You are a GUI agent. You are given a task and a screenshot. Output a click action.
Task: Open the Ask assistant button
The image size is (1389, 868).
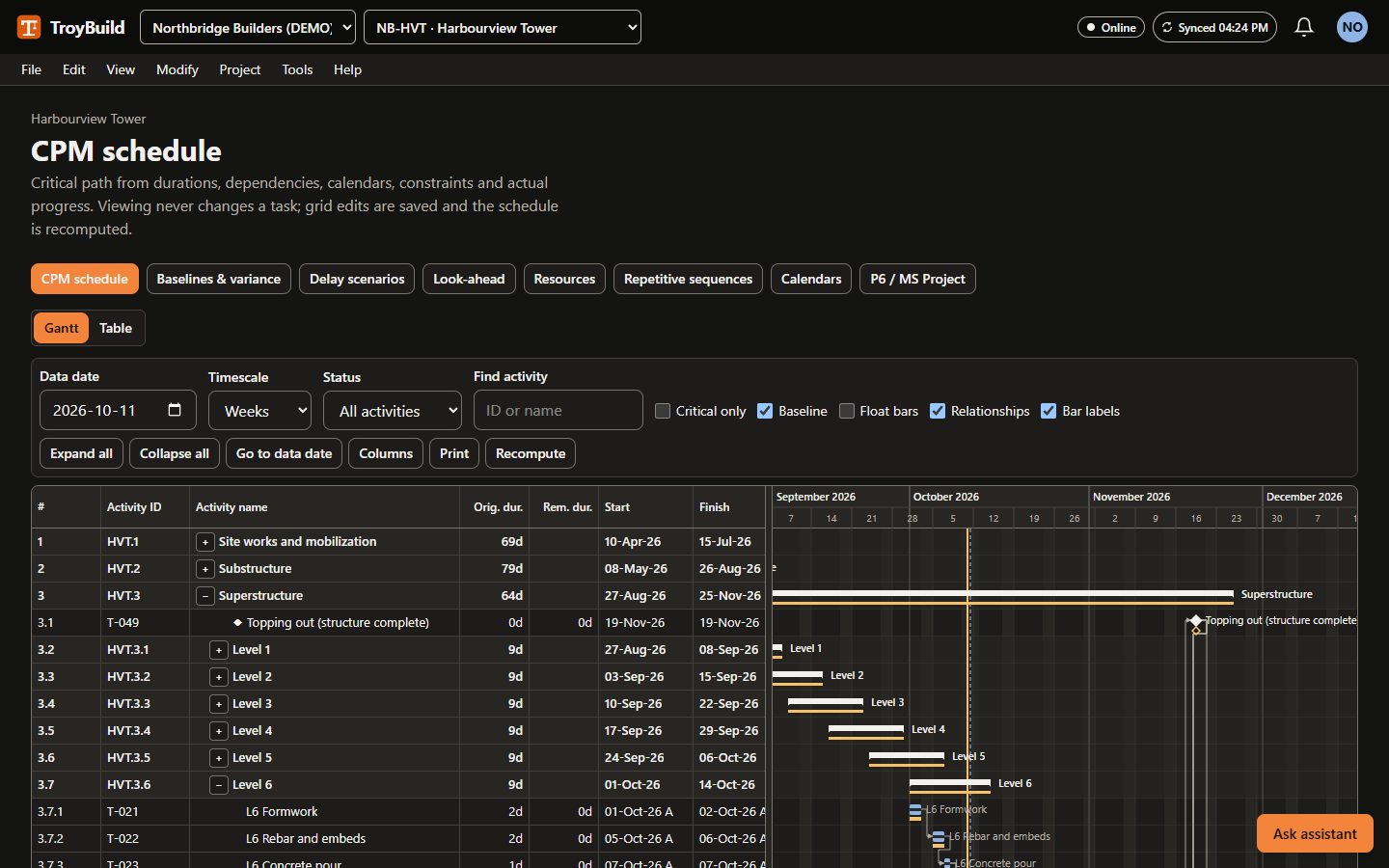pyautogui.click(x=1315, y=833)
